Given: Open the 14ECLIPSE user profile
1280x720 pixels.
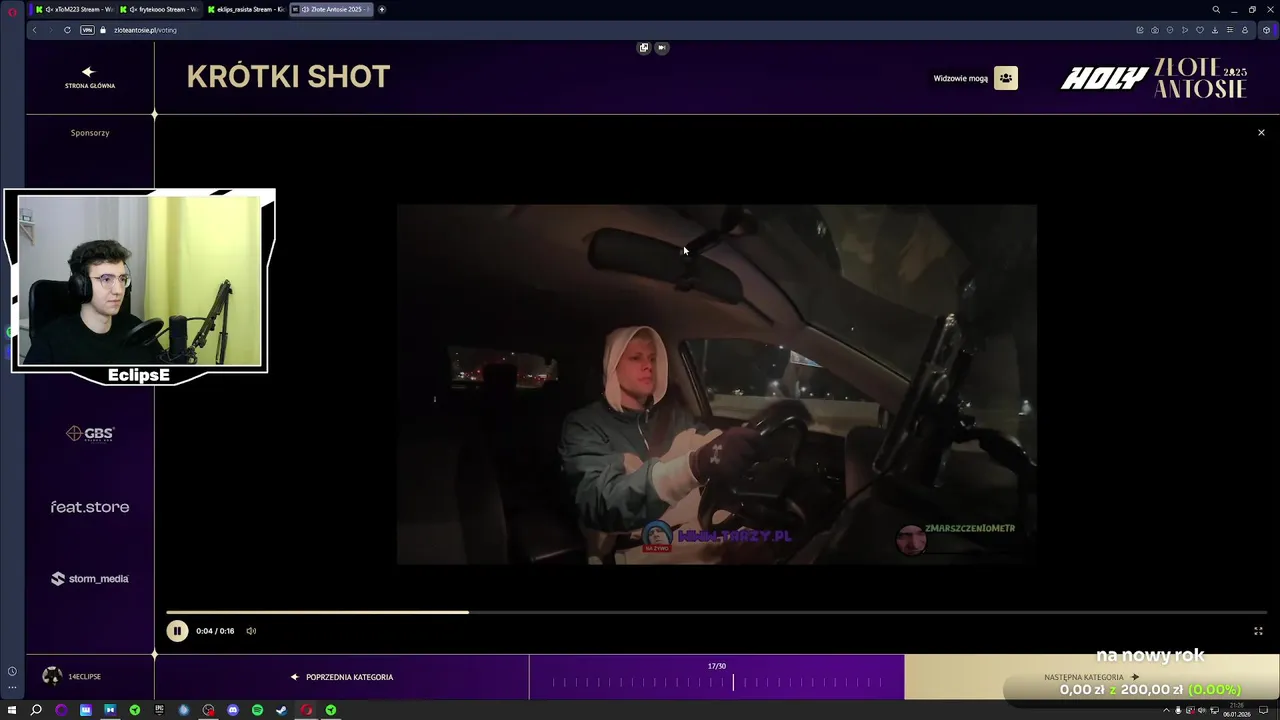Looking at the screenshot, I should pos(72,677).
